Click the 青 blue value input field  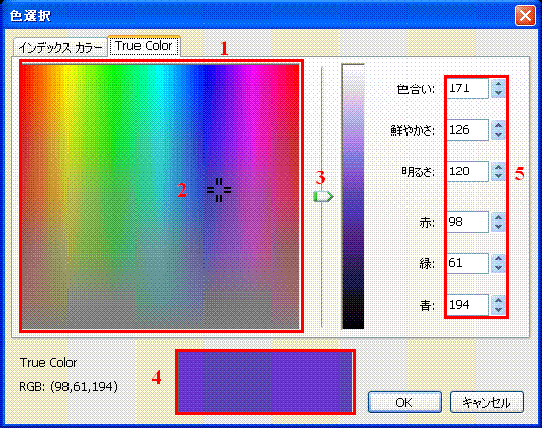(467, 305)
